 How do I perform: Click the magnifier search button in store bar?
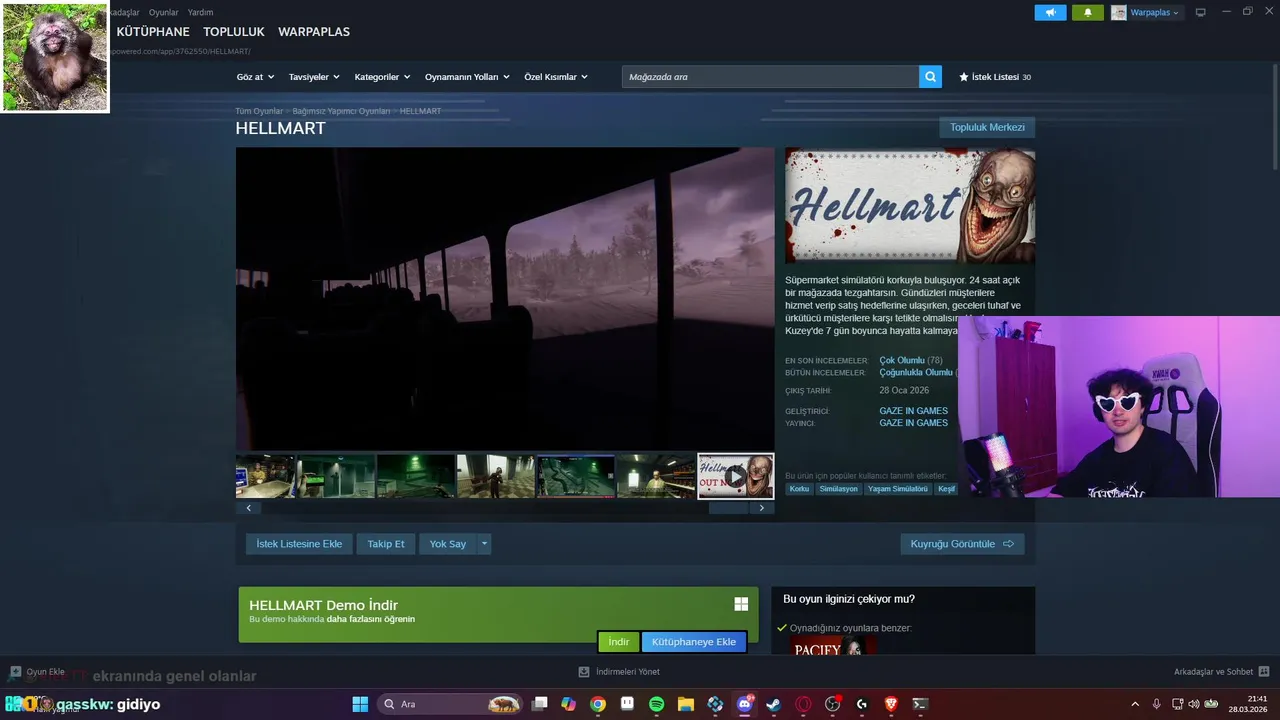(930, 77)
